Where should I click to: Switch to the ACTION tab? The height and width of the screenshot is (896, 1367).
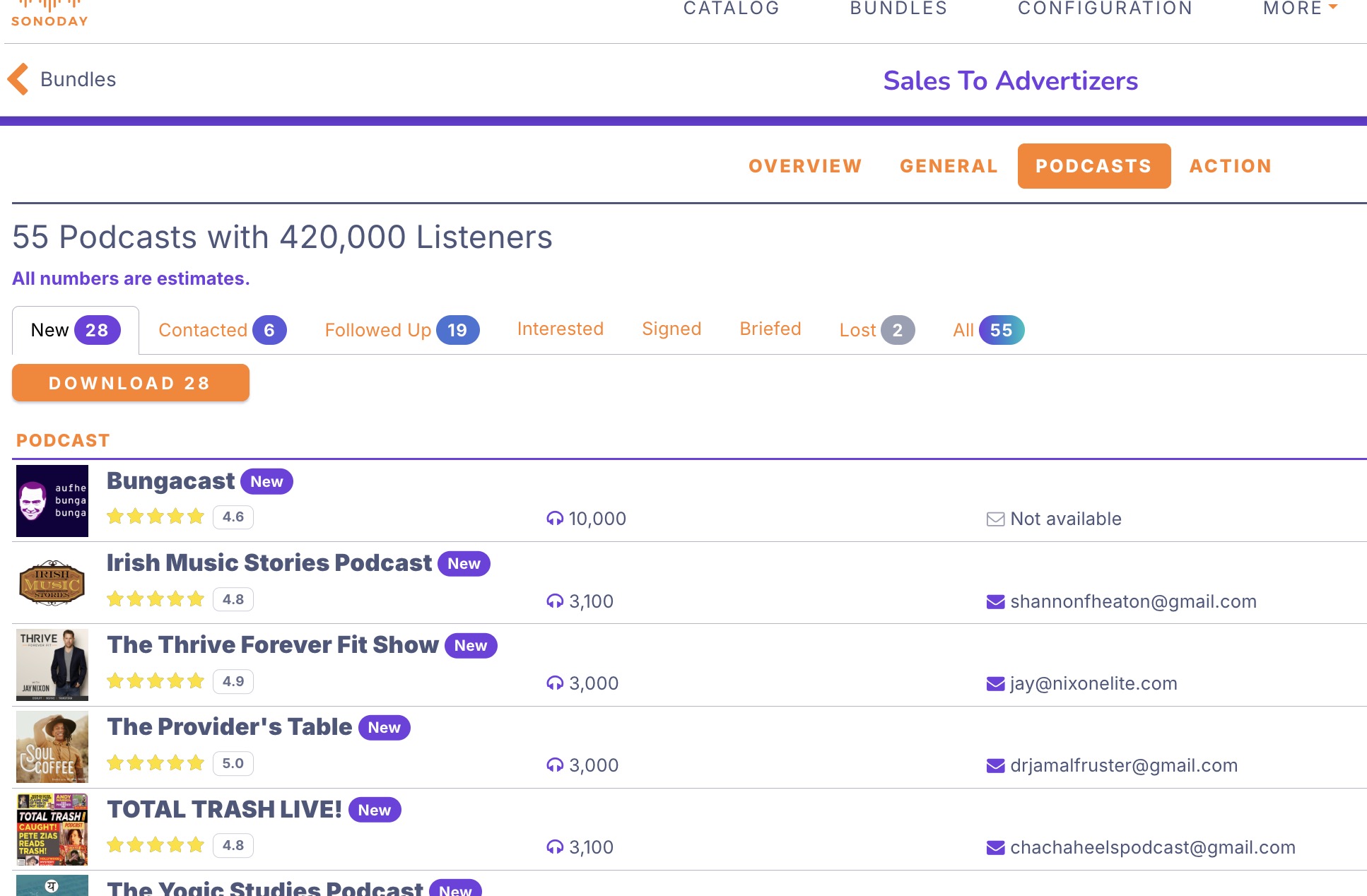click(1230, 166)
